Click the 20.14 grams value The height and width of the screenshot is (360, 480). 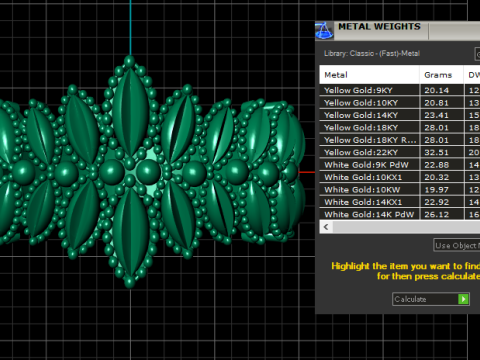pos(436,90)
